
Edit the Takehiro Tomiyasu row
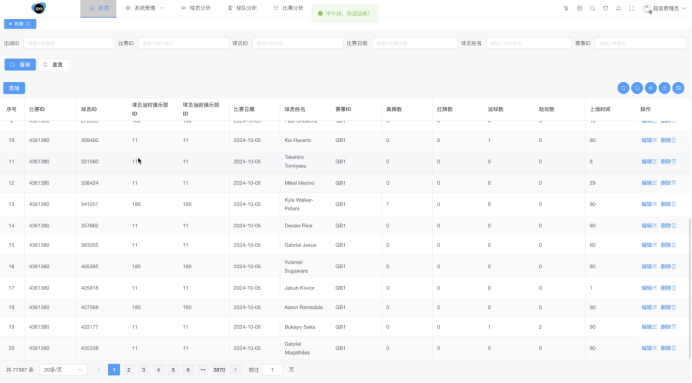click(649, 161)
